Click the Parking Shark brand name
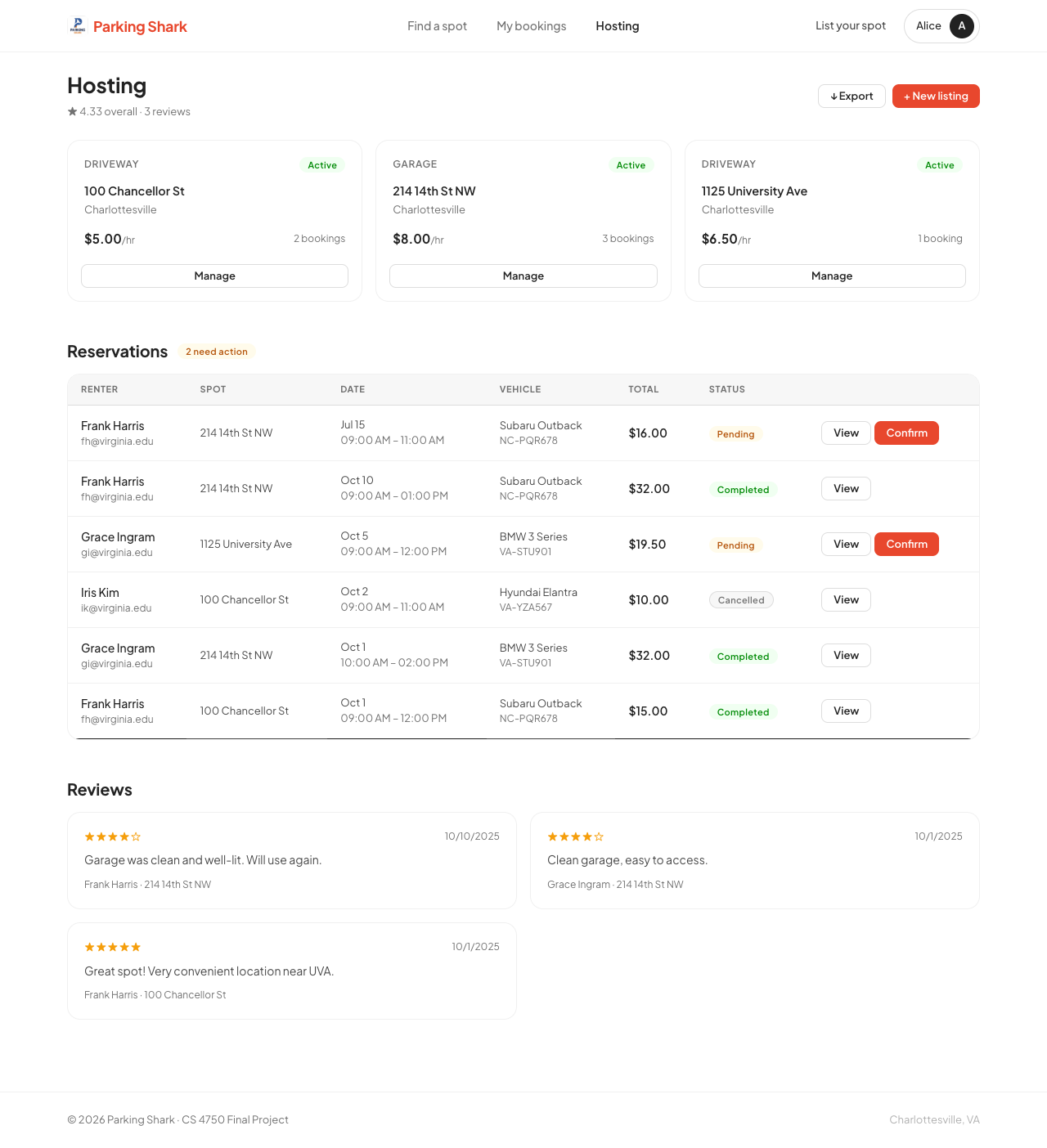 140,26
